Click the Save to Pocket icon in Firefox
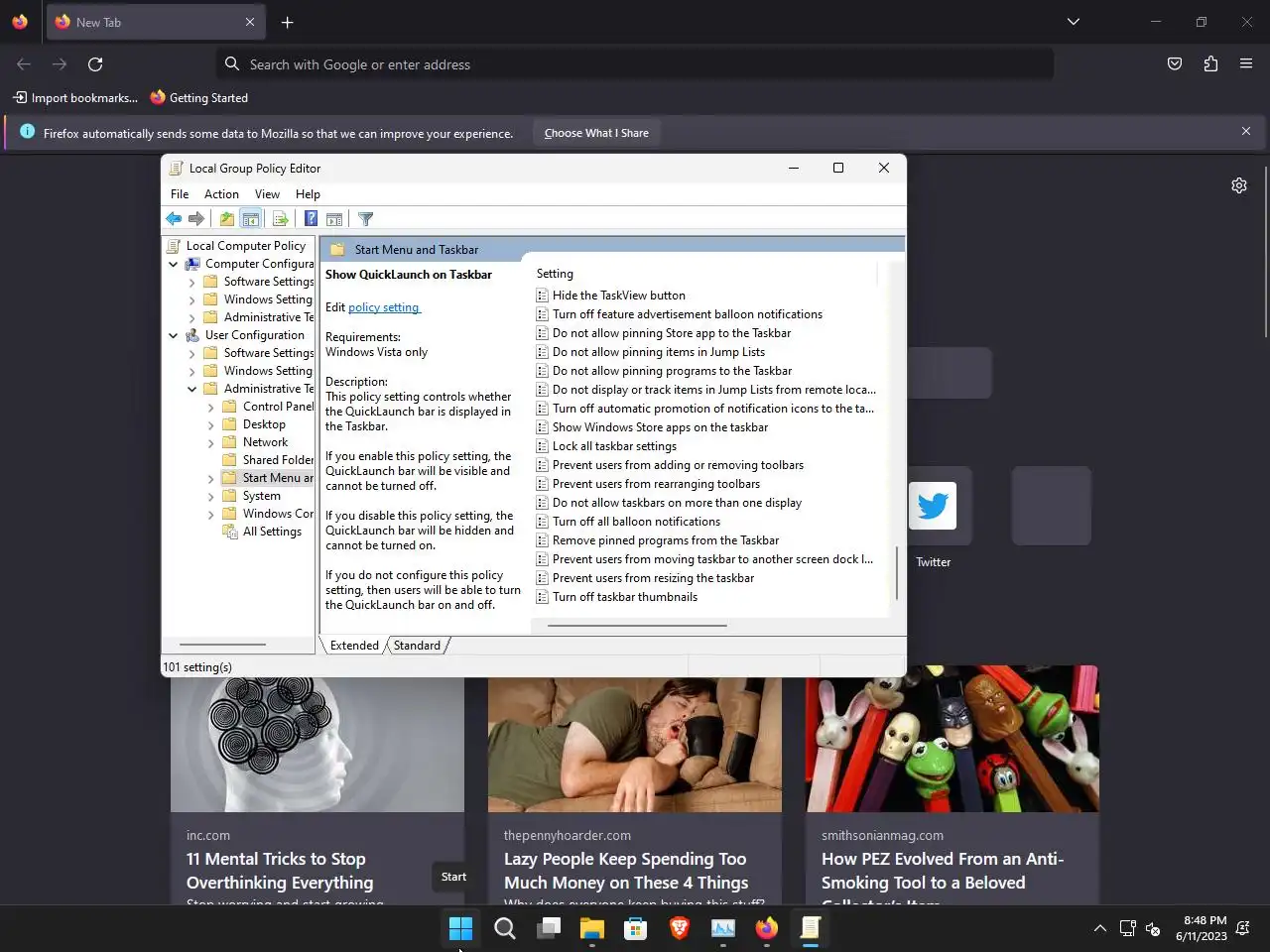 [x=1175, y=64]
